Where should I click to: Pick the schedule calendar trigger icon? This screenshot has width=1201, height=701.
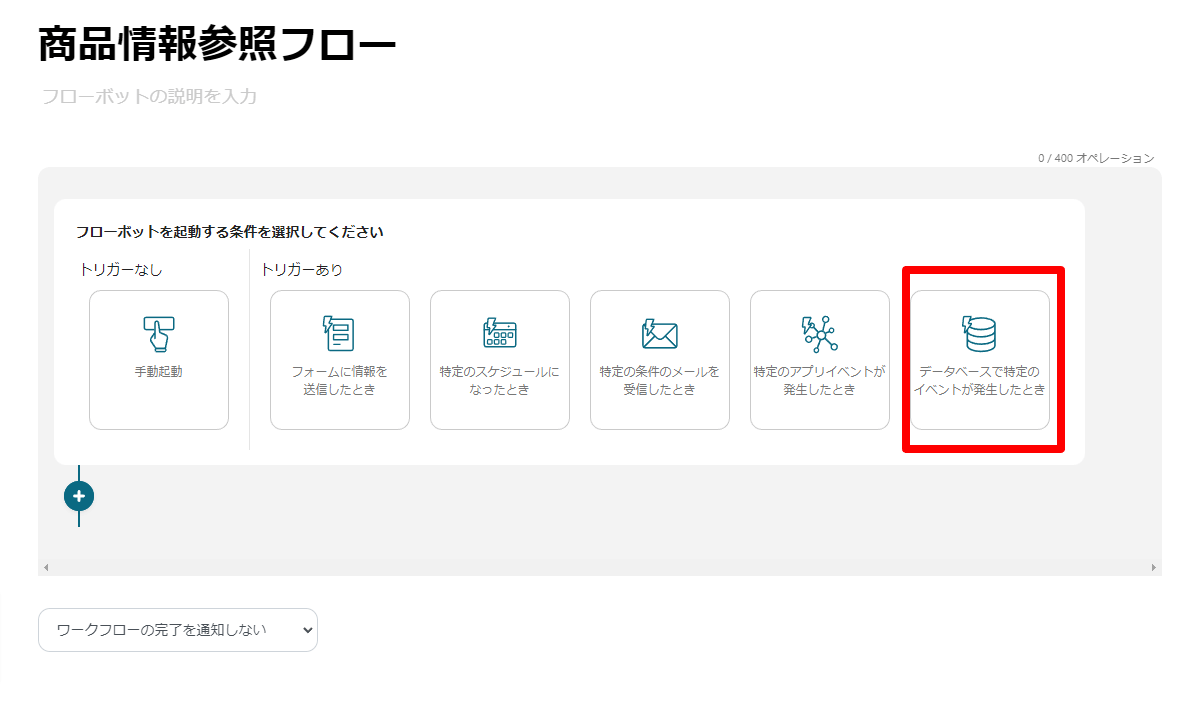pos(499,333)
